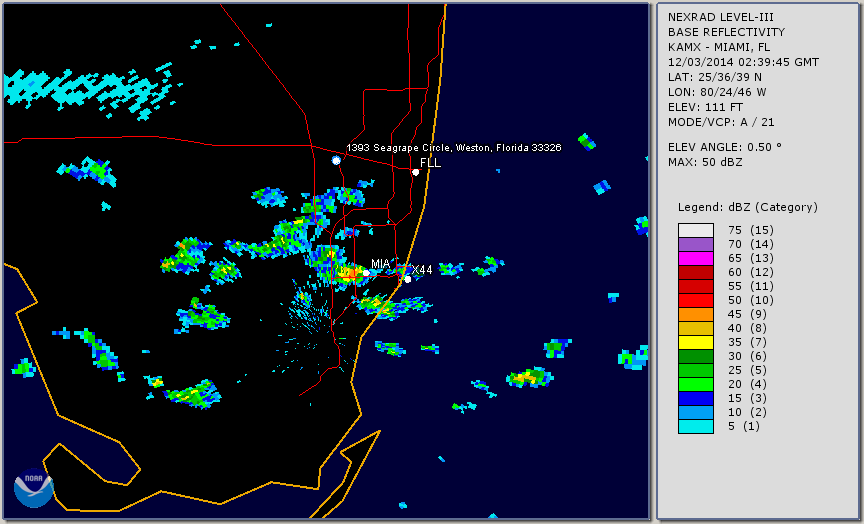
Task: Select the 50 dBZ bright red swatch
Action: pyautogui.click(x=696, y=300)
